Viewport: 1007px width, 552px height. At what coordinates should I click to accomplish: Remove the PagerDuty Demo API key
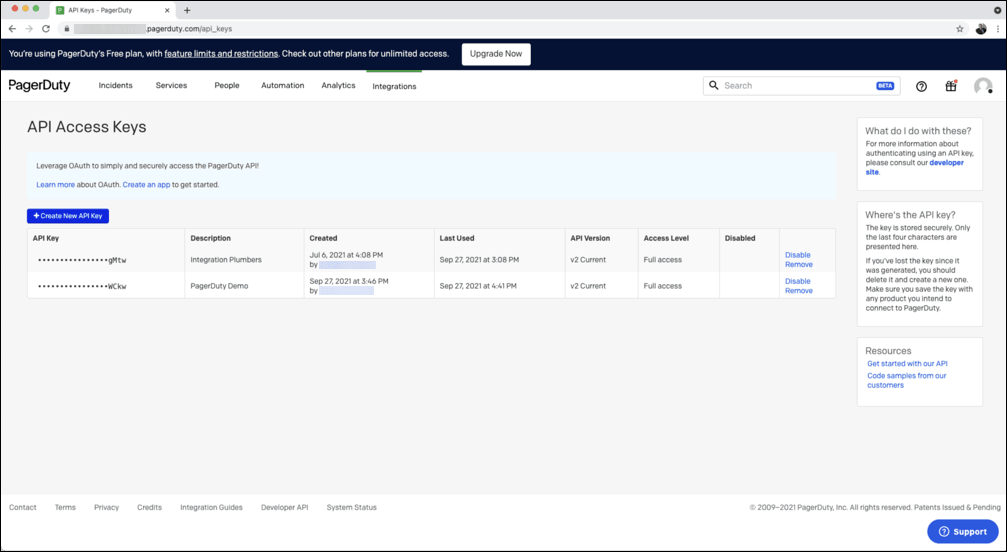(799, 291)
